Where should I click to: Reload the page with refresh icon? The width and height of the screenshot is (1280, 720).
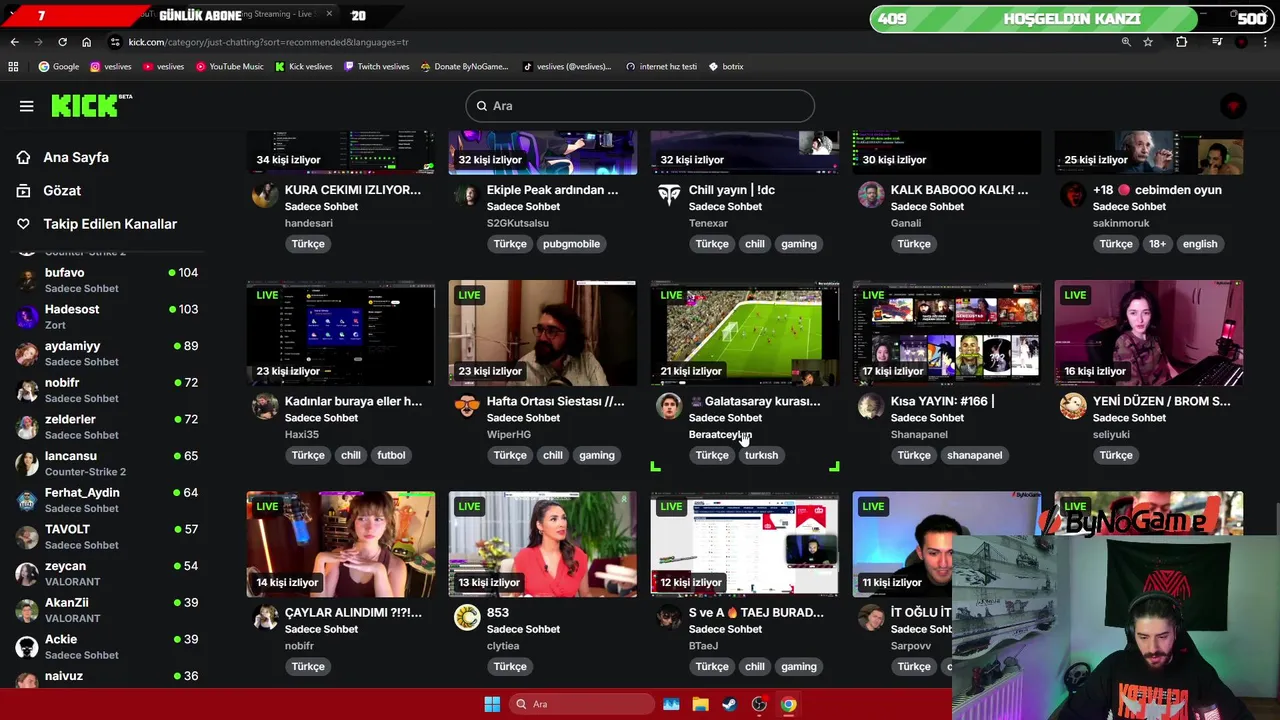point(62,42)
